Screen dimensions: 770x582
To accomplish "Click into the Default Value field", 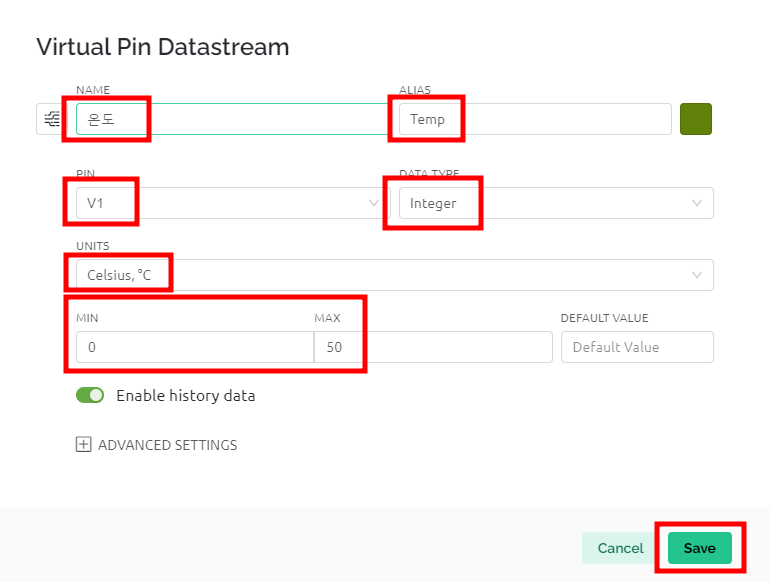I will click(637, 347).
